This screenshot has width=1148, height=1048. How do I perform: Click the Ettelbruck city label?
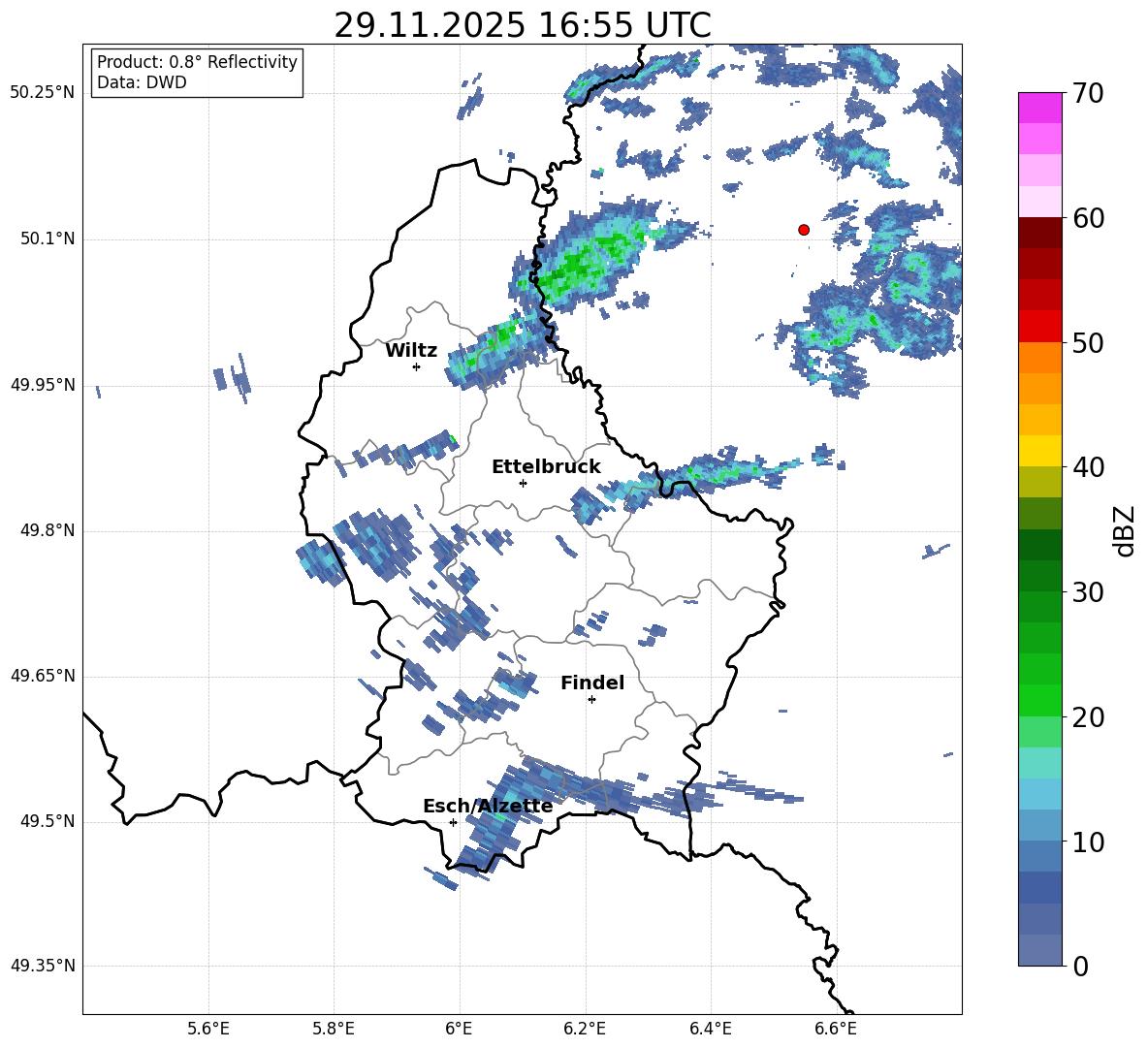546,467
